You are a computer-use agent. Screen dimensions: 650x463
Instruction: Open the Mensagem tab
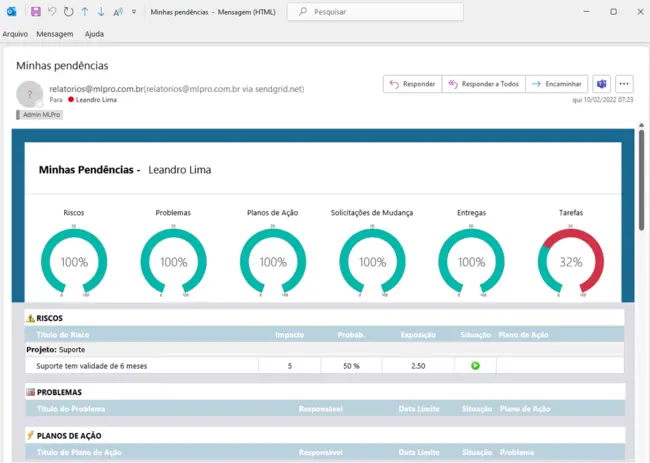point(55,34)
